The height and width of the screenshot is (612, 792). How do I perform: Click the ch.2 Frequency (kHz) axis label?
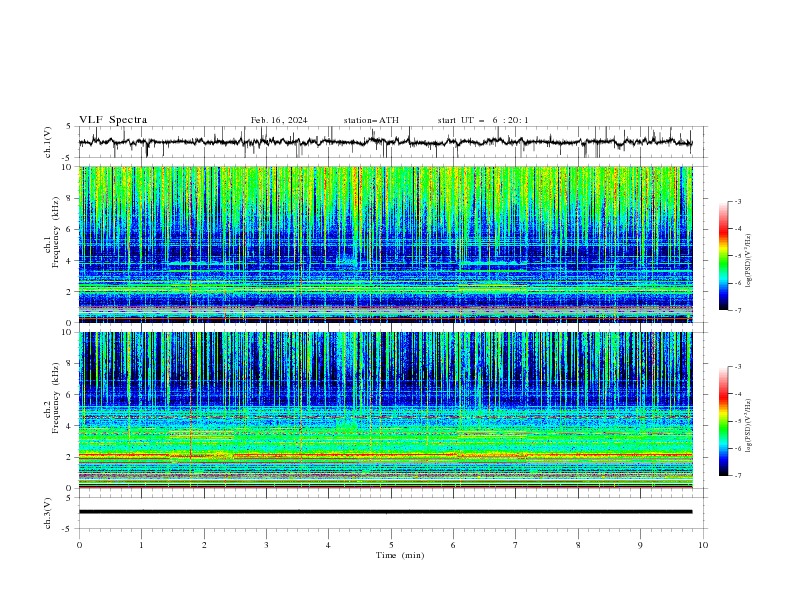[x=52, y=398]
